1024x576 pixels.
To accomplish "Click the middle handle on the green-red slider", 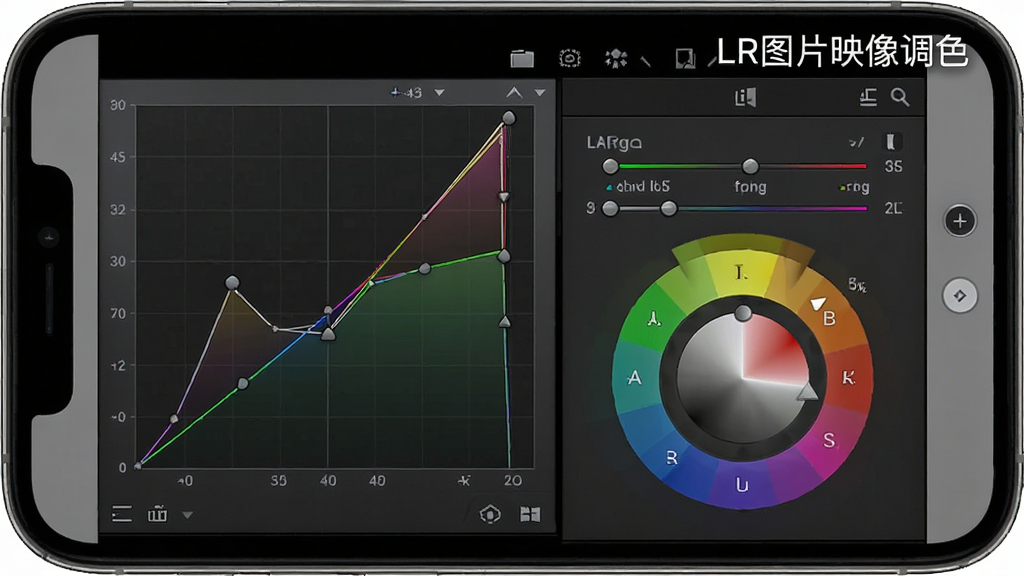I will [x=750, y=167].
